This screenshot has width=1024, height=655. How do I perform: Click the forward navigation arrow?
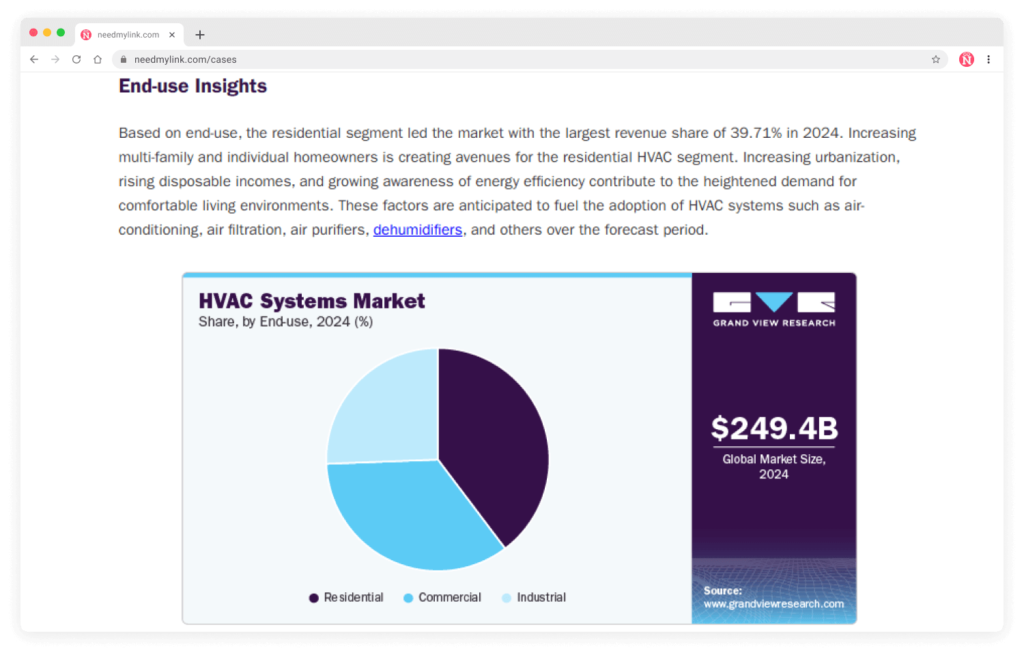[x=55, y=59]
